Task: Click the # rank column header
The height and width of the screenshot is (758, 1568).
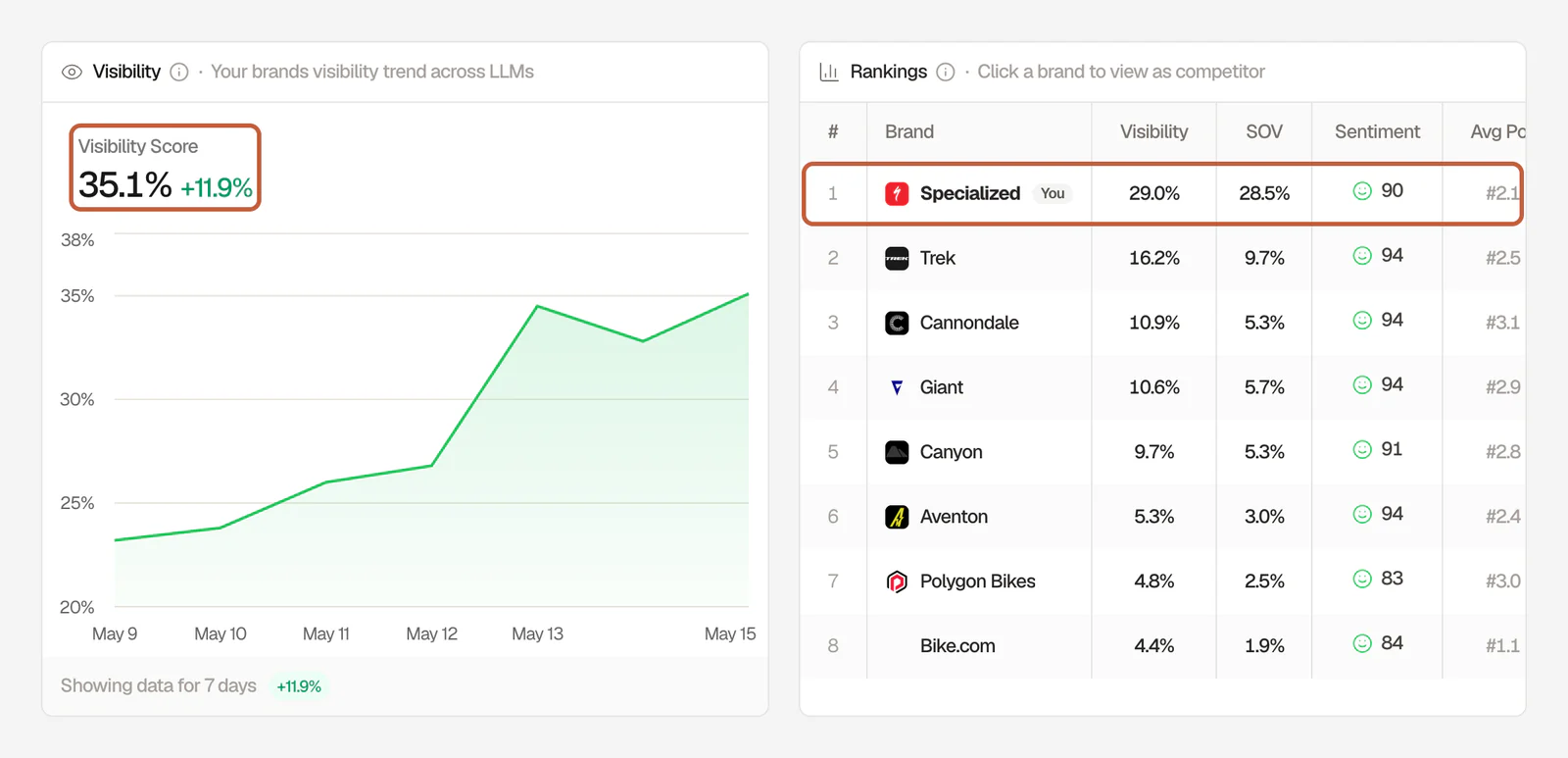Action: 833,131
